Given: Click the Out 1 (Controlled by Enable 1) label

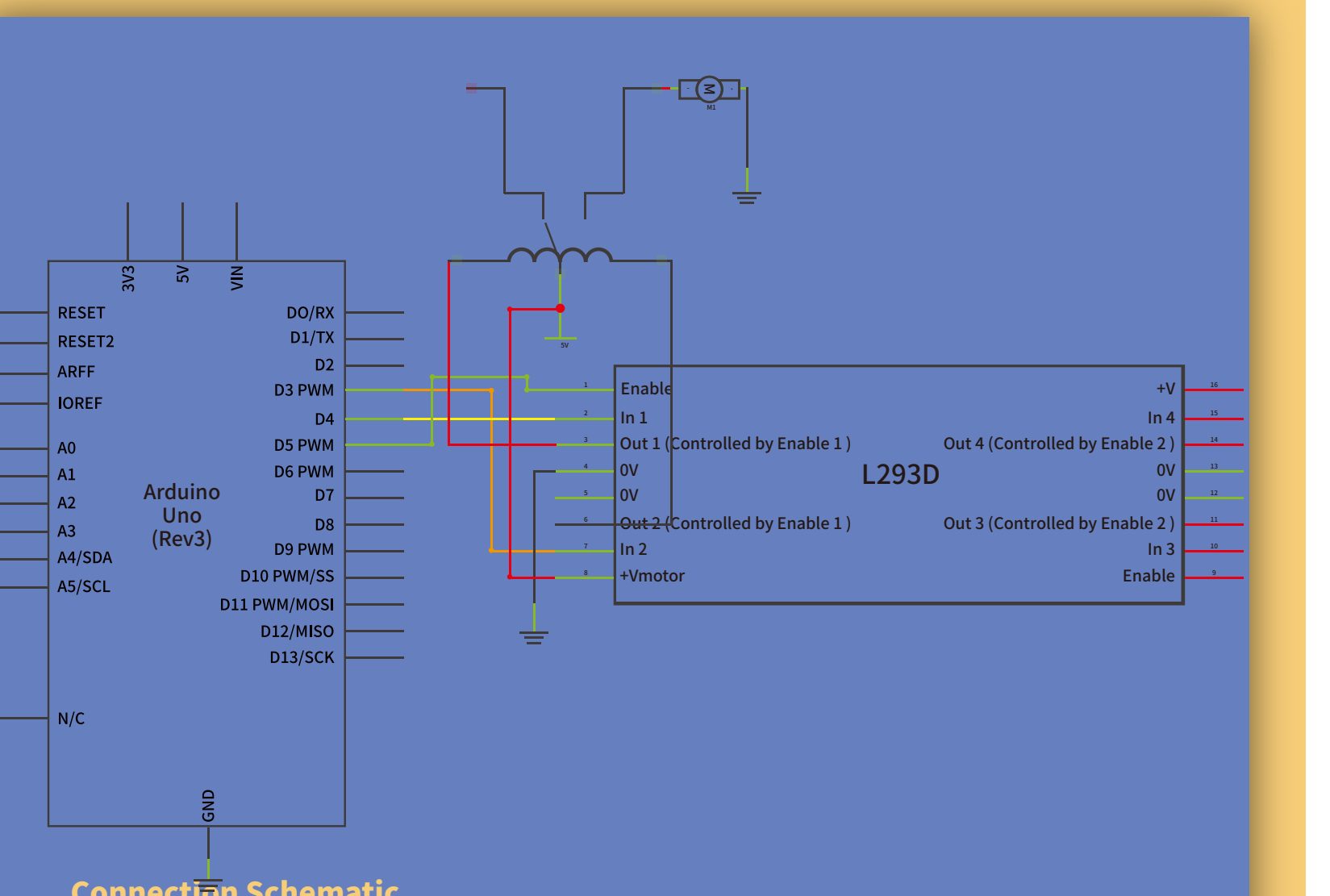Looking at the screenshot, I should (735, 444).
